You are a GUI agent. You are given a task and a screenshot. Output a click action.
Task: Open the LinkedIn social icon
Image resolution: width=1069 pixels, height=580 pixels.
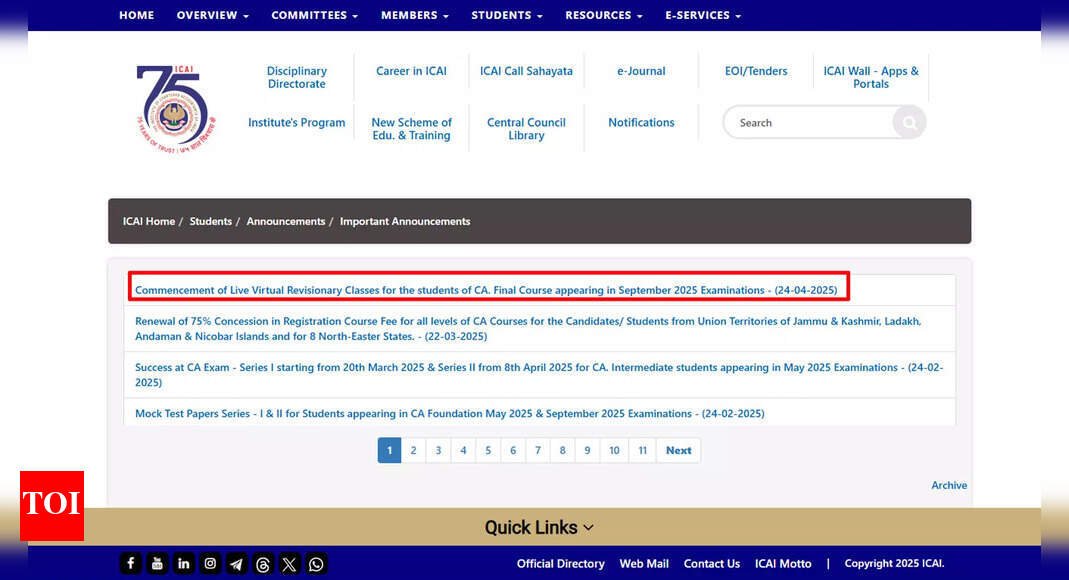(183, 564)
